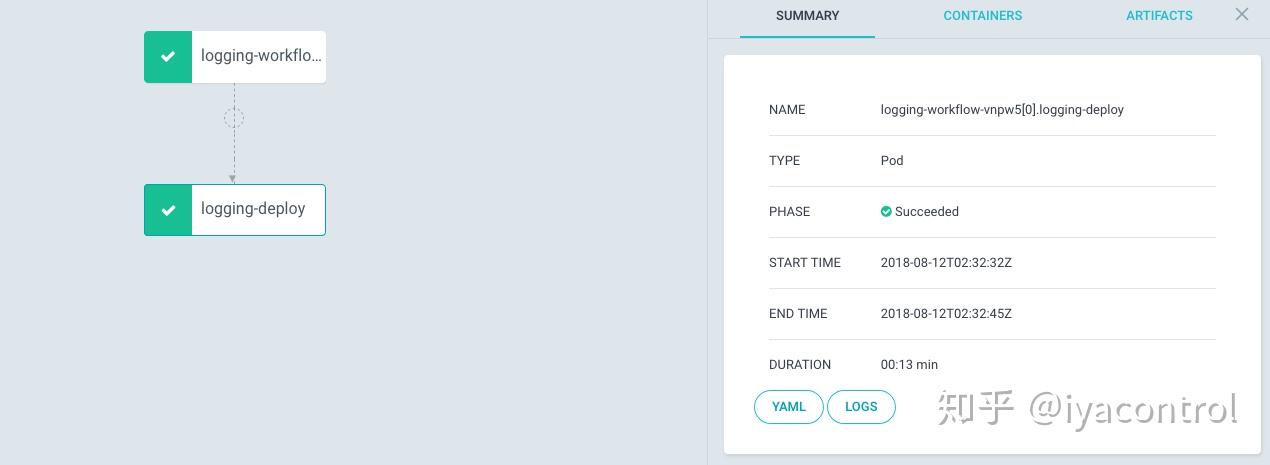Click the type value Pod

point(892,161)
